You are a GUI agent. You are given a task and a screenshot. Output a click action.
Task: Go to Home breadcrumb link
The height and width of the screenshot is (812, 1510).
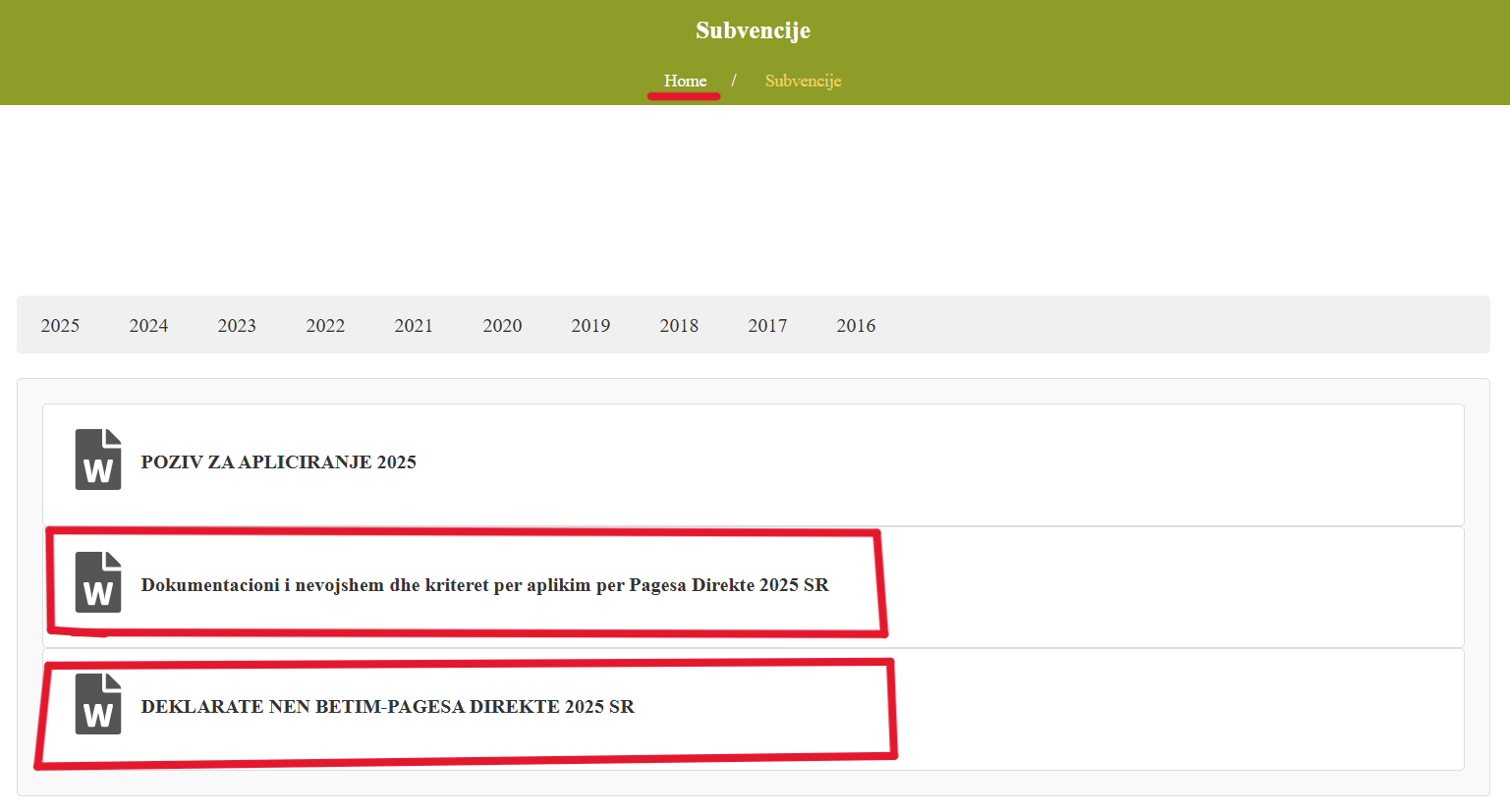coord(685,81)
